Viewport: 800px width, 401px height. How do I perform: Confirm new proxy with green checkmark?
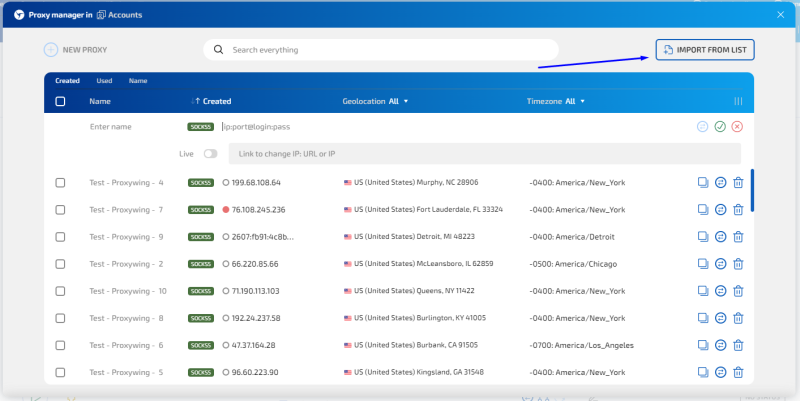(x=720, y=127)
